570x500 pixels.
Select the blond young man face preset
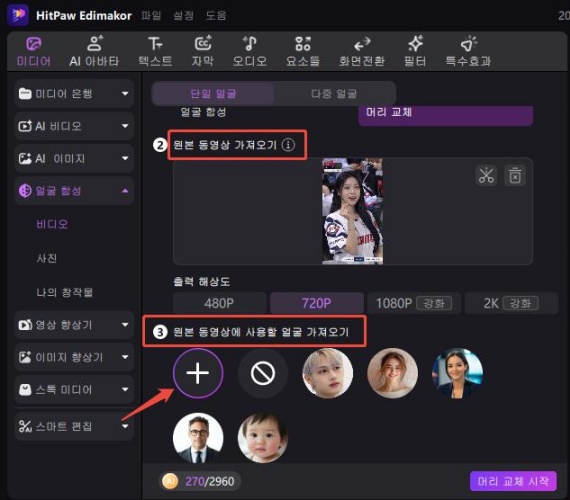pos(328,373)
